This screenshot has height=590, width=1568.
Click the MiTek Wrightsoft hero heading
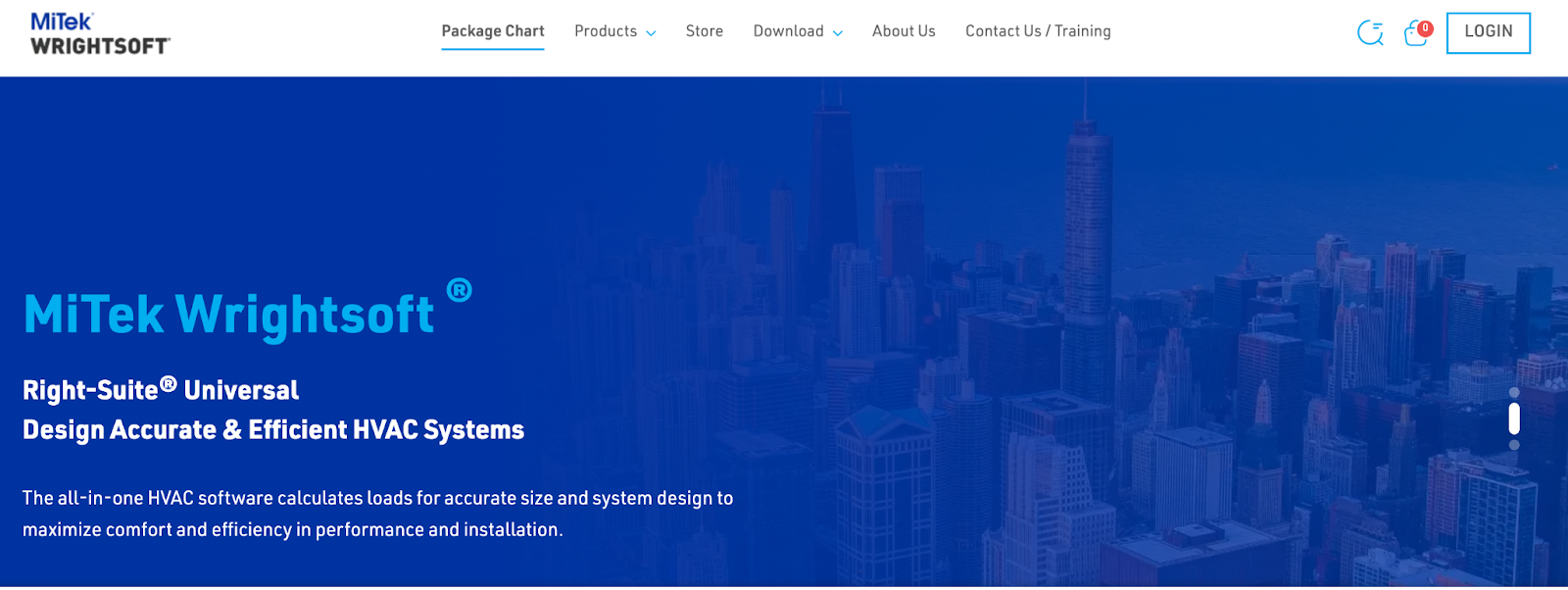click(248, 312)
